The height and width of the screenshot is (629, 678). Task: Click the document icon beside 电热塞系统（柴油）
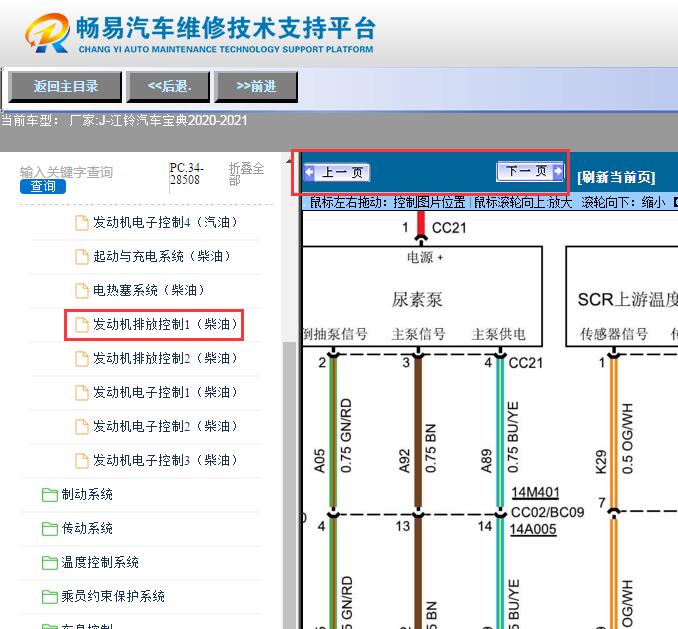pyautogui.click(x=82, y=291)
